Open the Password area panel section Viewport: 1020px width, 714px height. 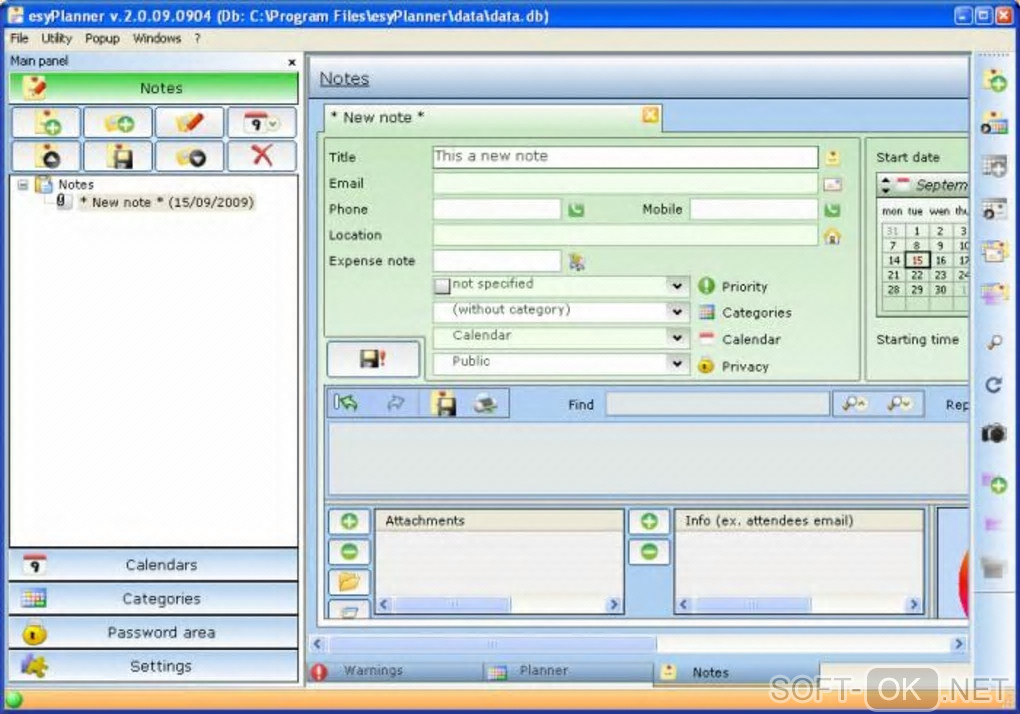[154, 632]
